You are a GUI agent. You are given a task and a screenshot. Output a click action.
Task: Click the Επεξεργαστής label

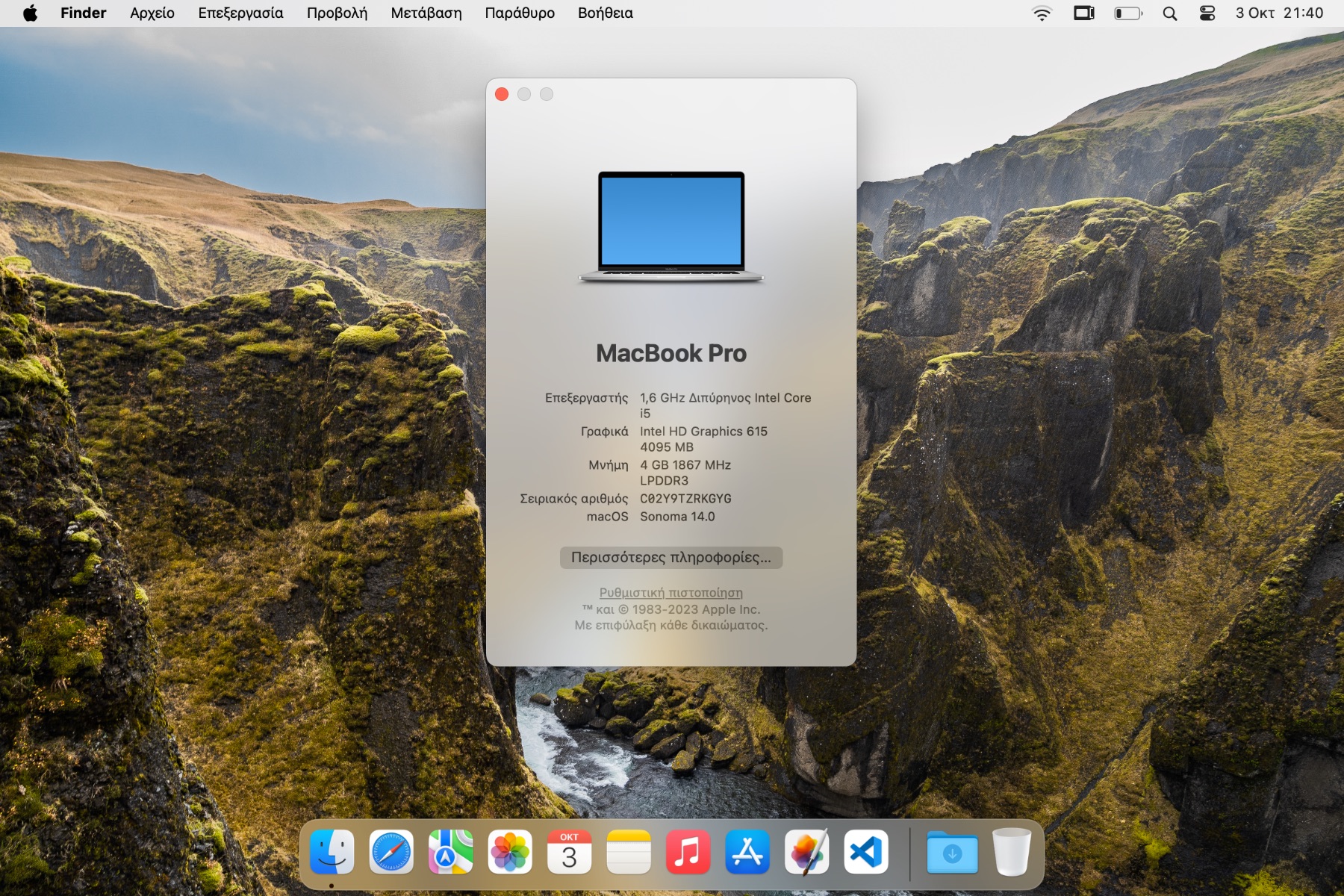click(586, 398)
